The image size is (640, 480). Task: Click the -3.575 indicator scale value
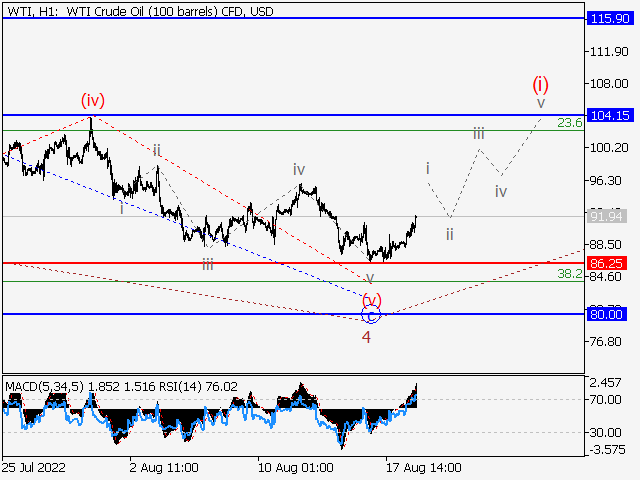(607, 450)
